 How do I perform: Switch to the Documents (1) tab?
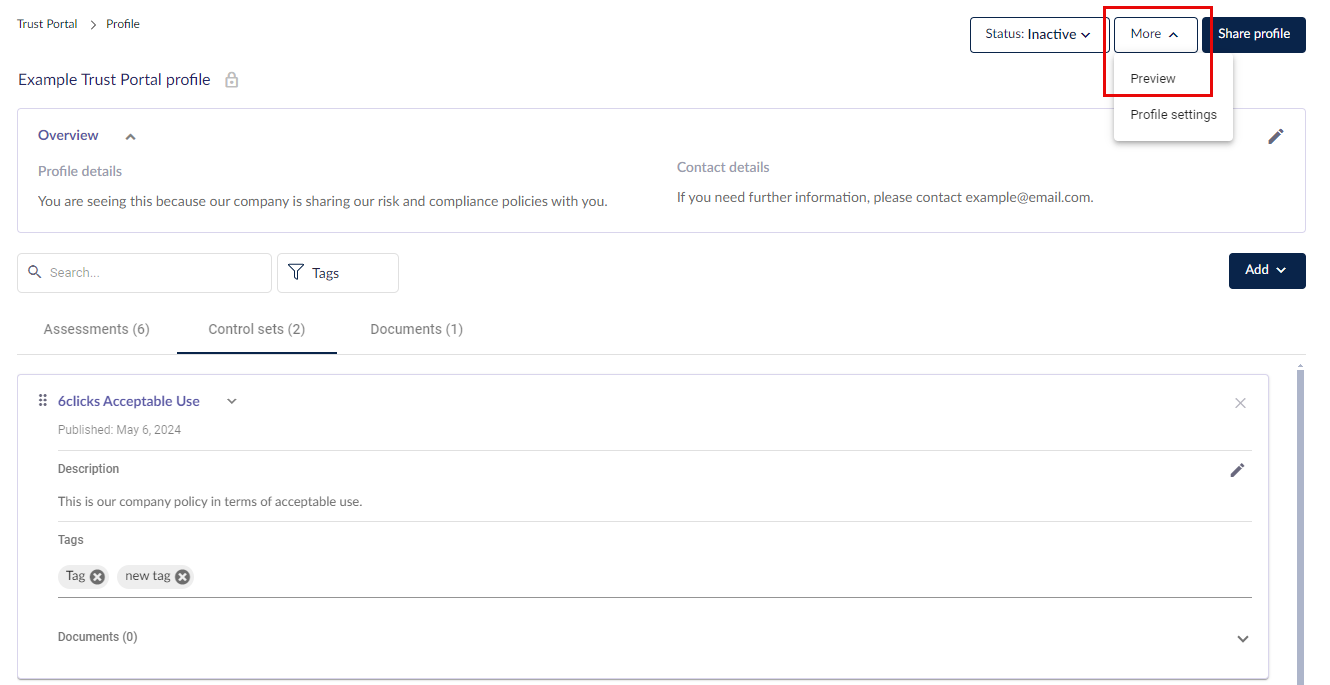click(416, 329)
